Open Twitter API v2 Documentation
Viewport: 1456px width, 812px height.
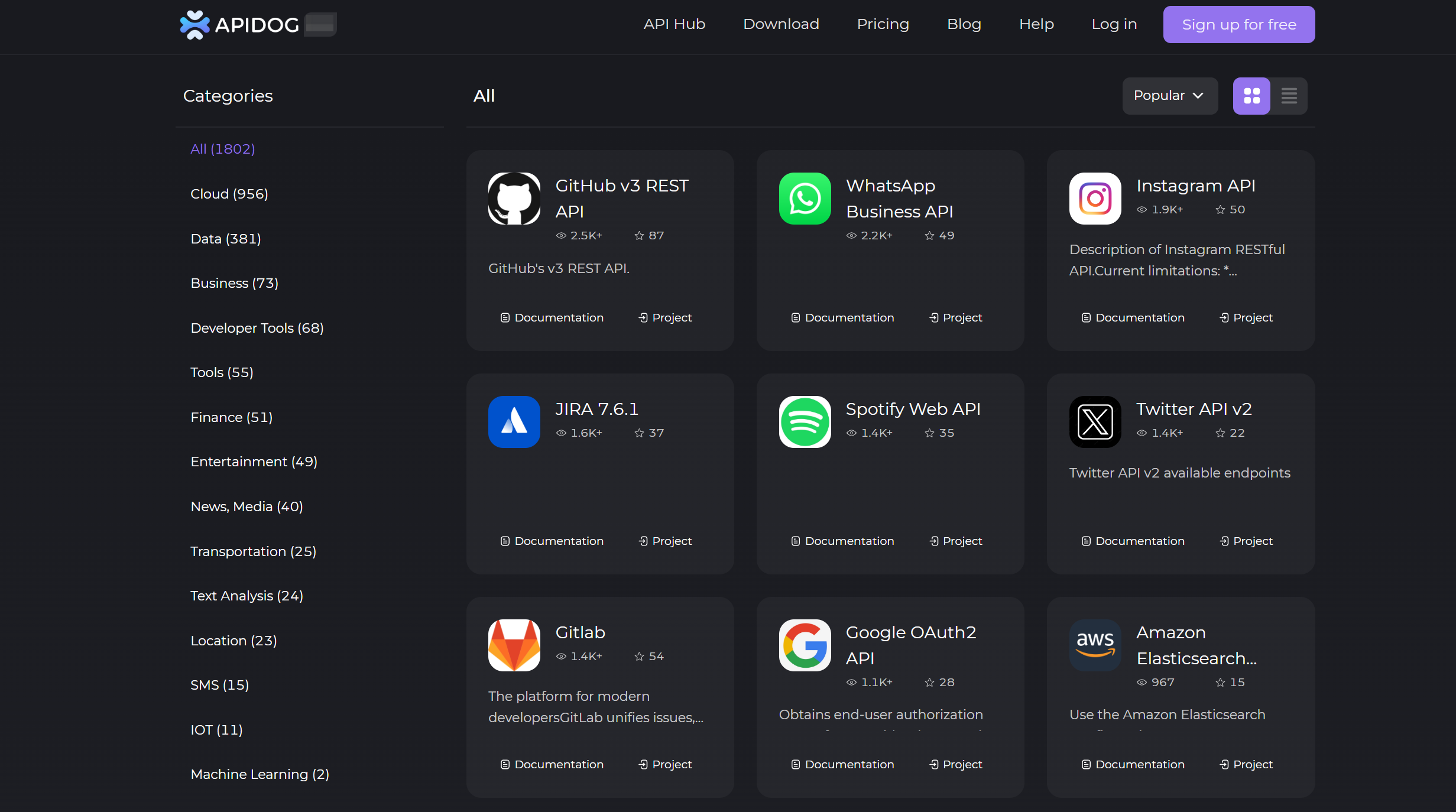1133,541
